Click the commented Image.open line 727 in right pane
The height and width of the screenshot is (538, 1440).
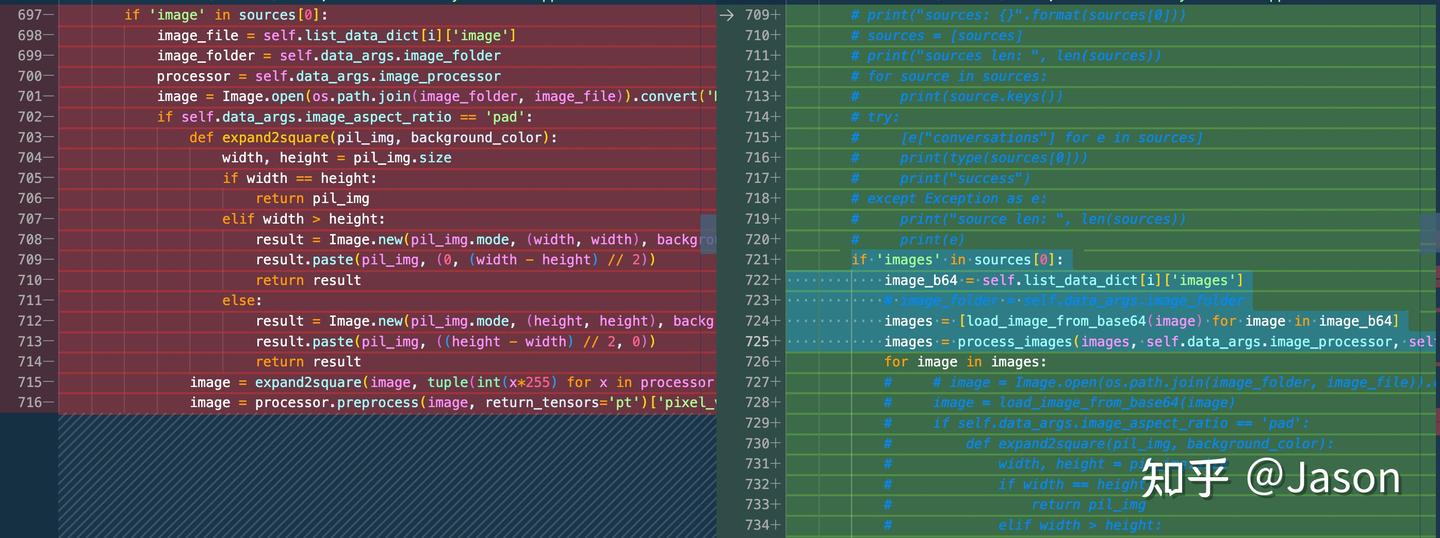click(x=1160, y=382)
